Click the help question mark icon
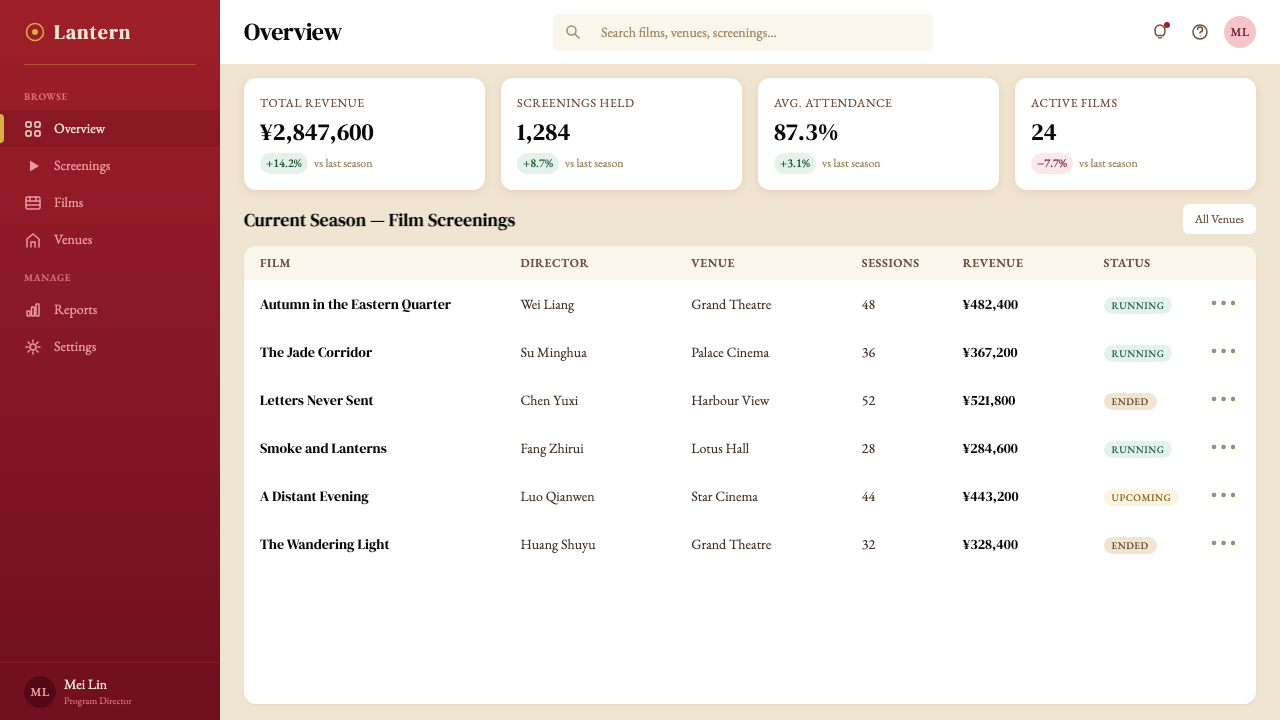The width and height of the screenshot is (1280, 720). (1200, 32)
